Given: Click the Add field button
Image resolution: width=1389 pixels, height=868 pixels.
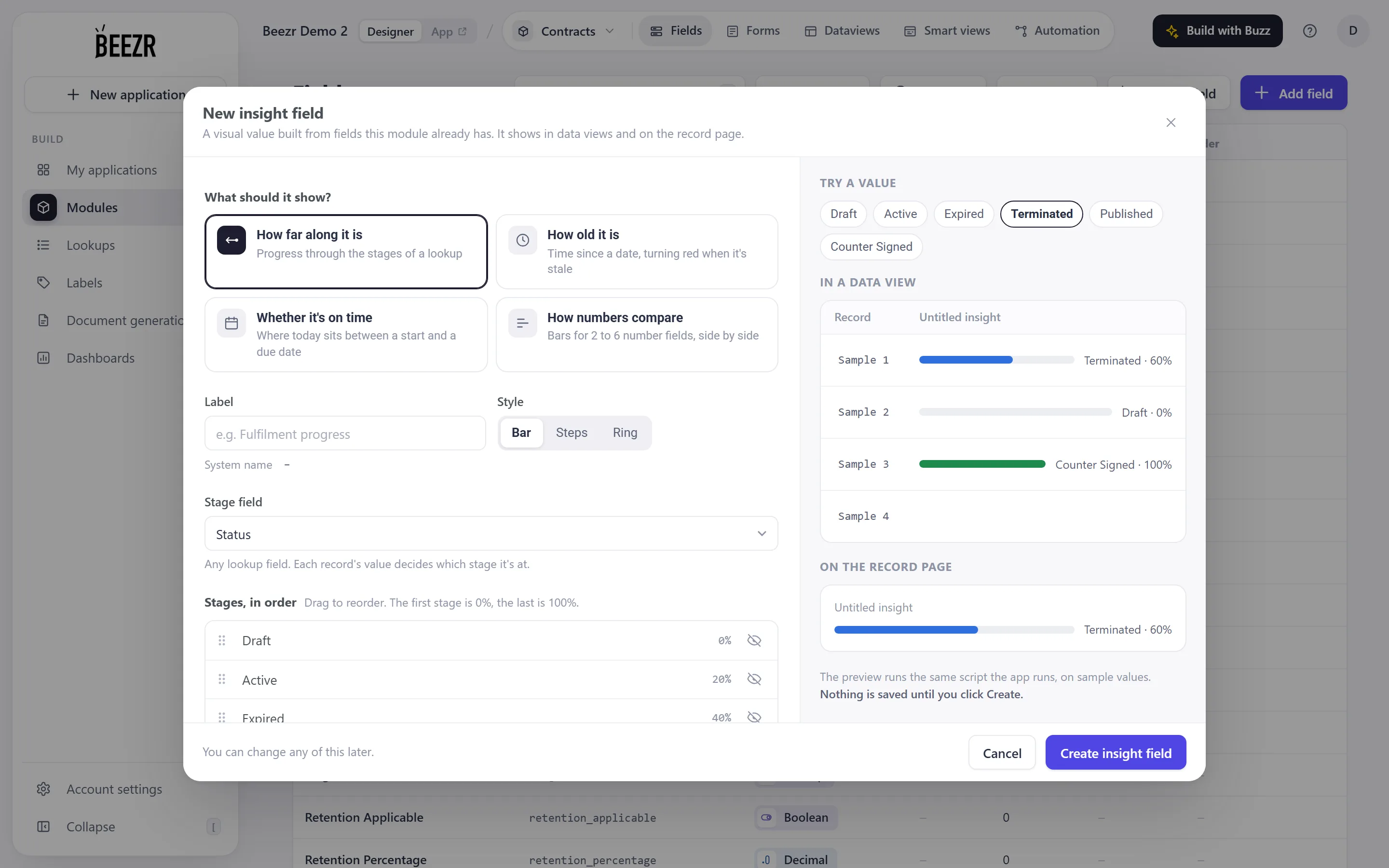Looking at the screenshot, I should click(x=1293, y=93).
